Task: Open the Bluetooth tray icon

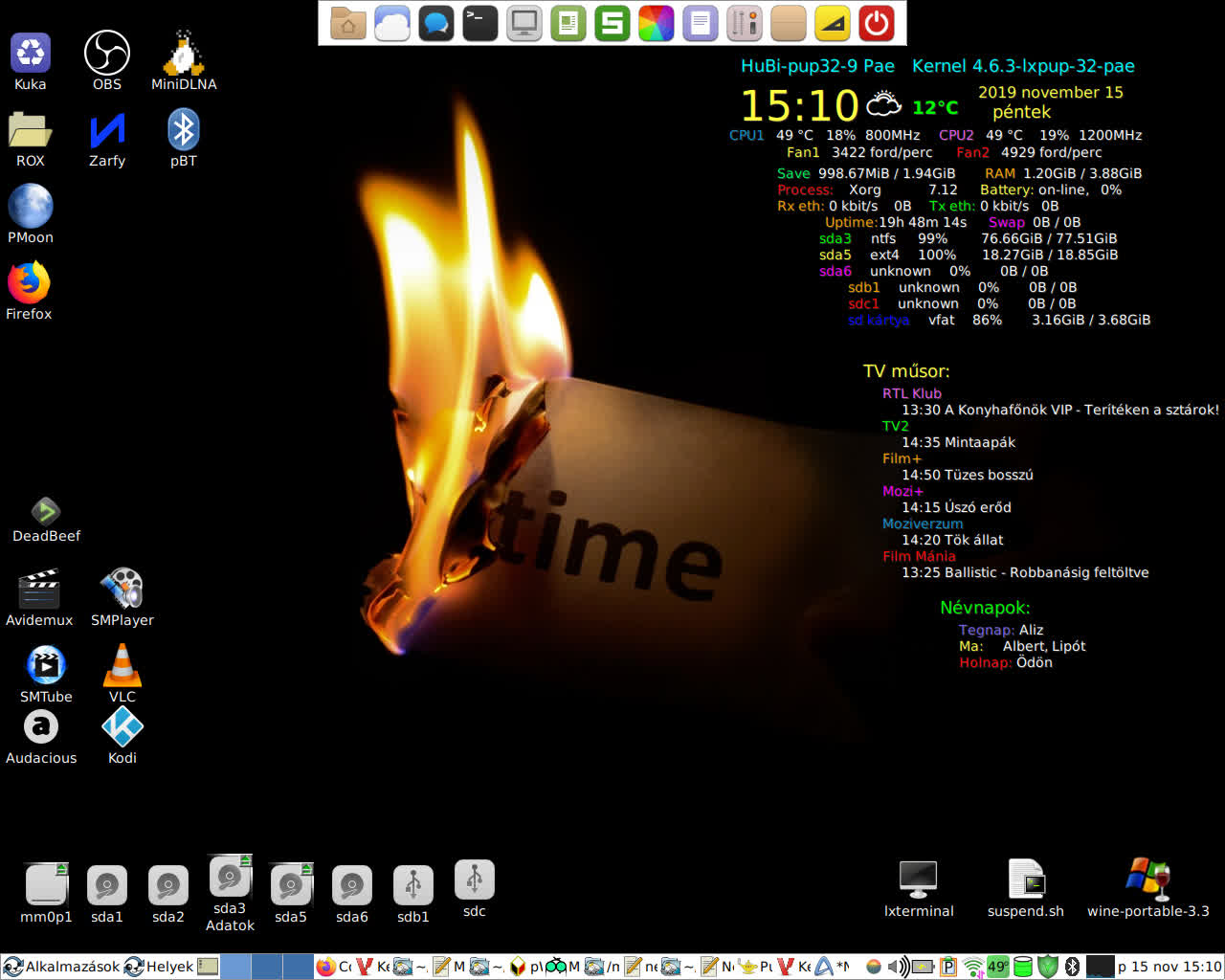Action: pos(1072,967)
